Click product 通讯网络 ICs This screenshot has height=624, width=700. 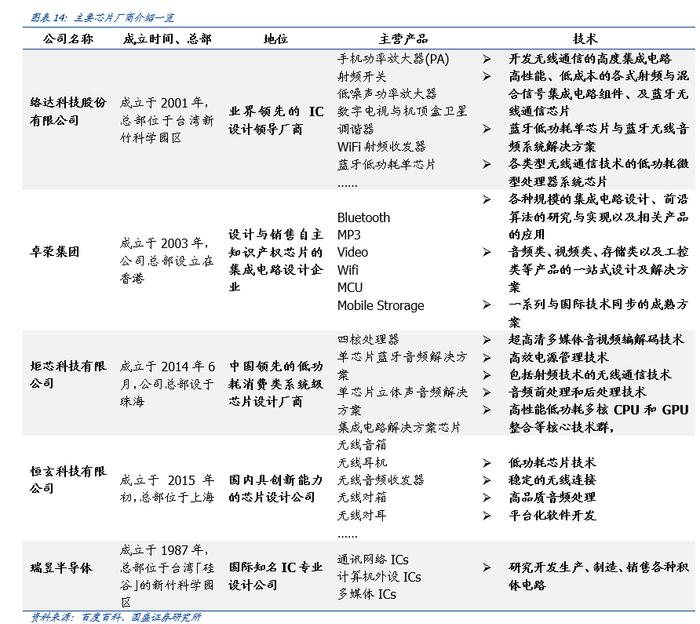(373, 559)
